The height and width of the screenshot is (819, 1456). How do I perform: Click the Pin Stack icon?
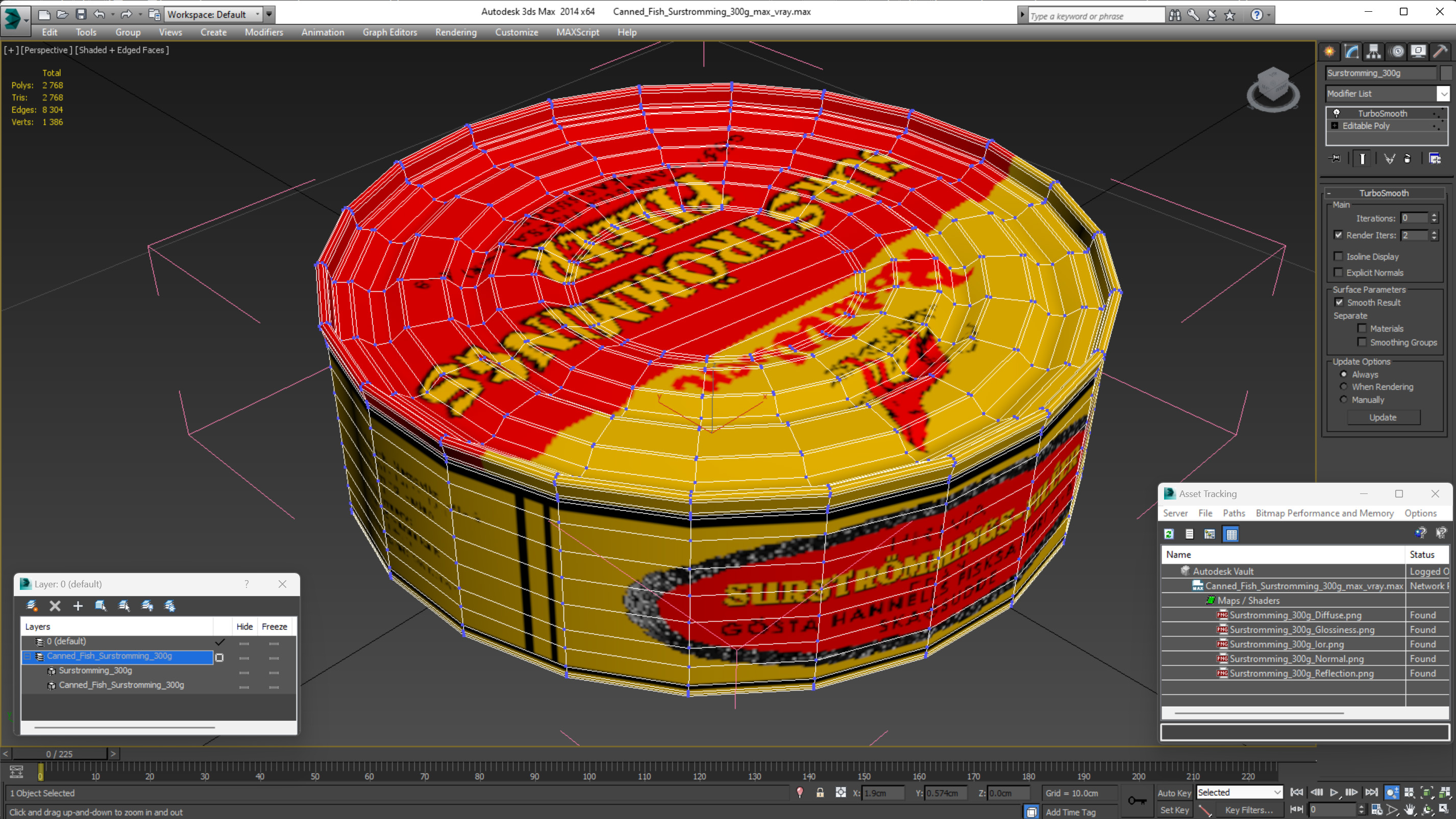1335,158
